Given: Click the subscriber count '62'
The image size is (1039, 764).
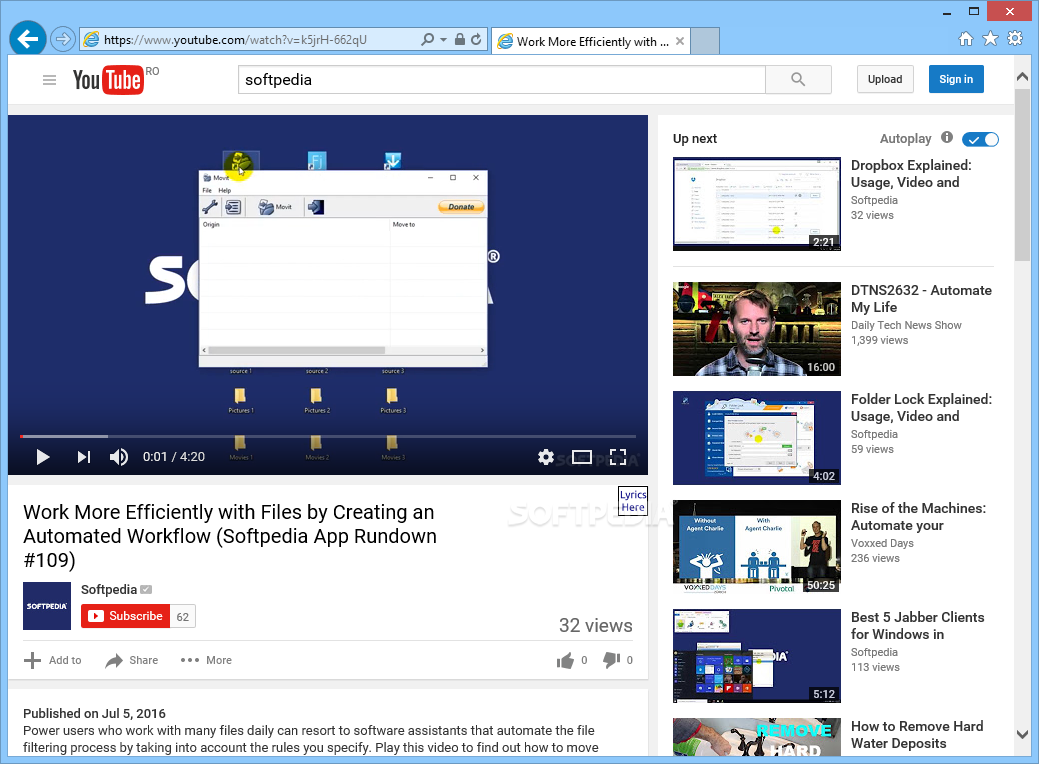Looking at the screenshot, I should [x=183, y=616].
